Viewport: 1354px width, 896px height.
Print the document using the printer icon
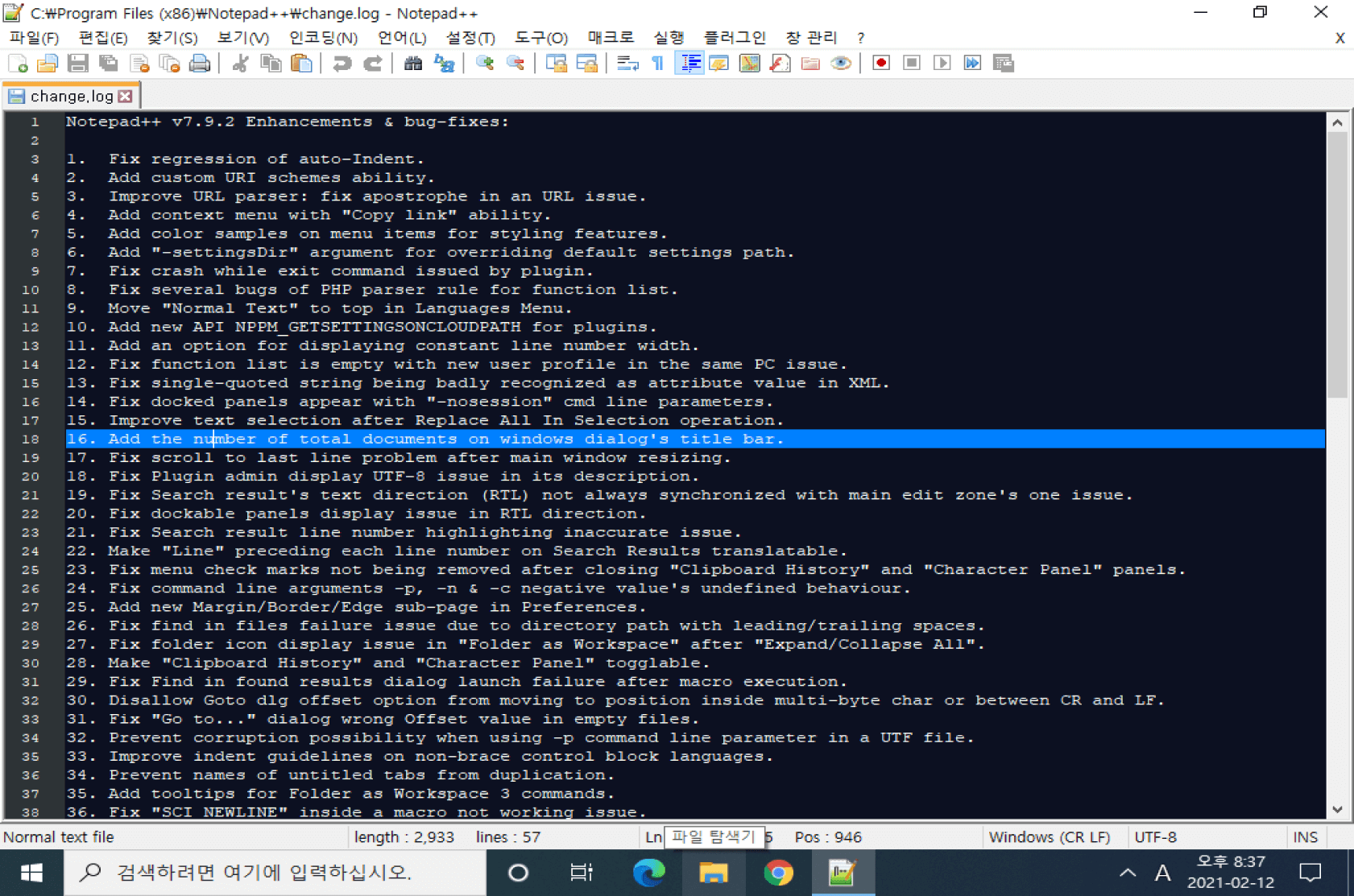tap(200, 64)
